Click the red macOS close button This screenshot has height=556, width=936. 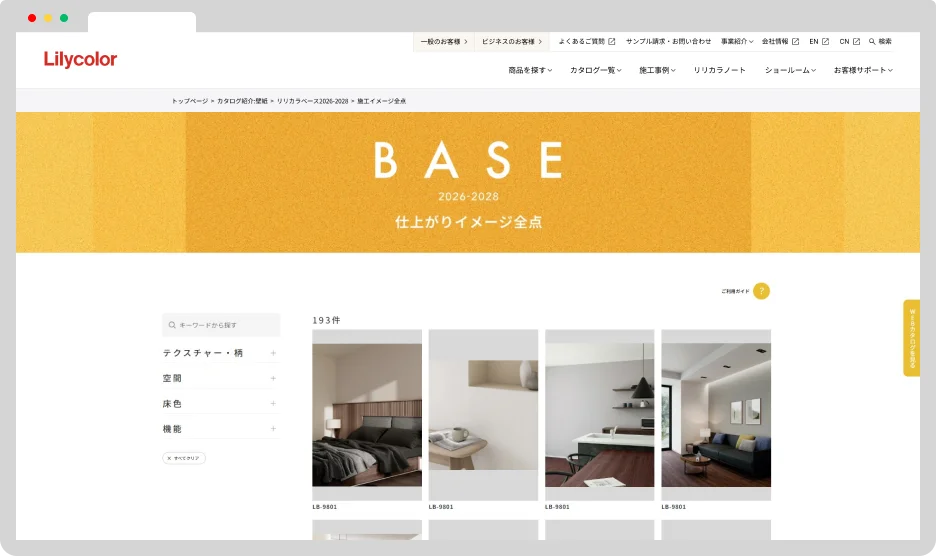click(x=32, y=18)
